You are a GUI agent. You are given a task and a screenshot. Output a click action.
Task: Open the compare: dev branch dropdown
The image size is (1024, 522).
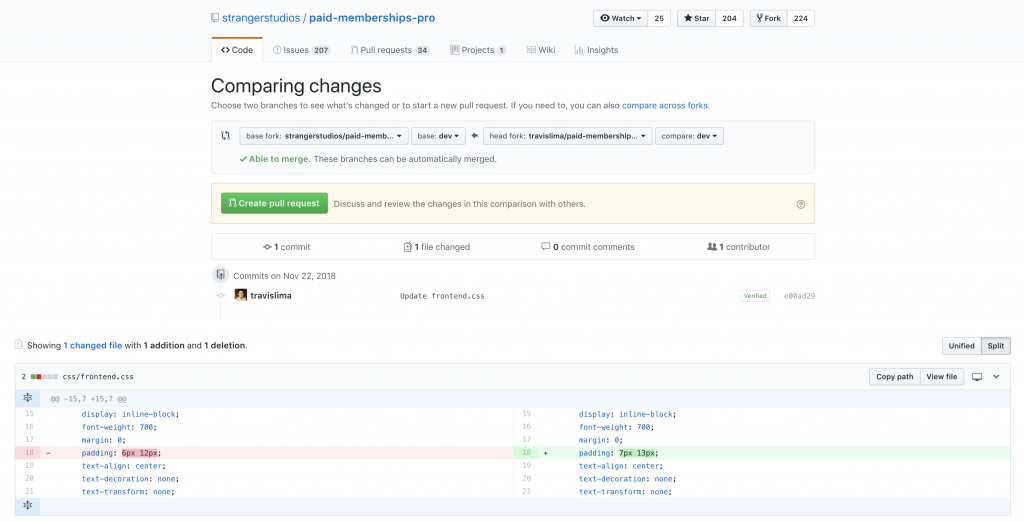click(689, 136)
